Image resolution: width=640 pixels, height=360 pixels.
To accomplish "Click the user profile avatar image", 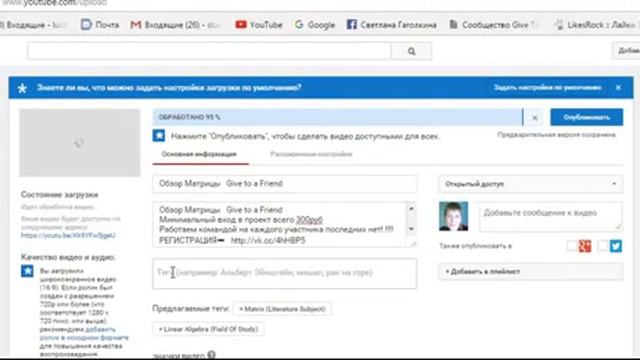I will tap(453, 216).
